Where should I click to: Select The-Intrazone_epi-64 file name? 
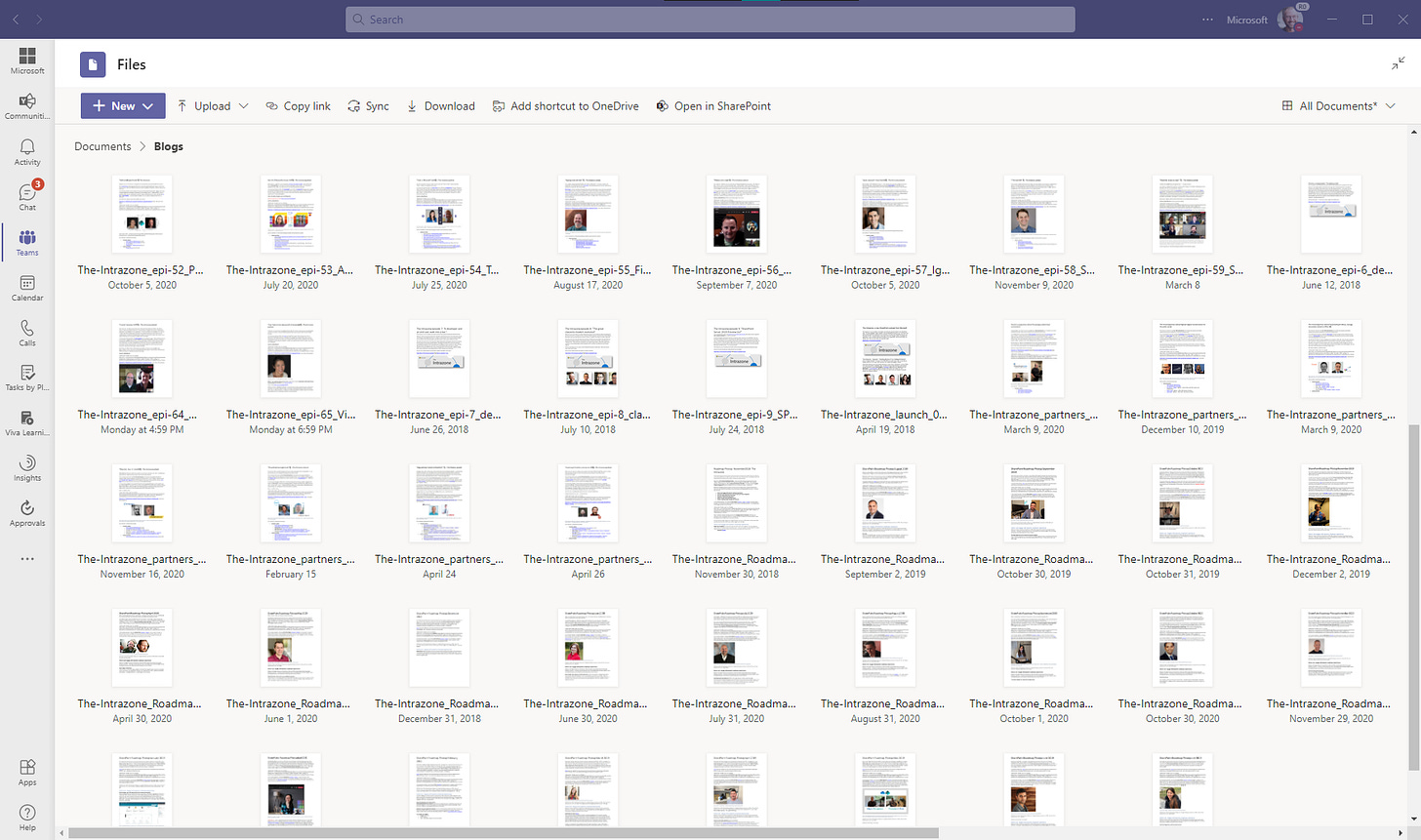click(x=138, y=415)
